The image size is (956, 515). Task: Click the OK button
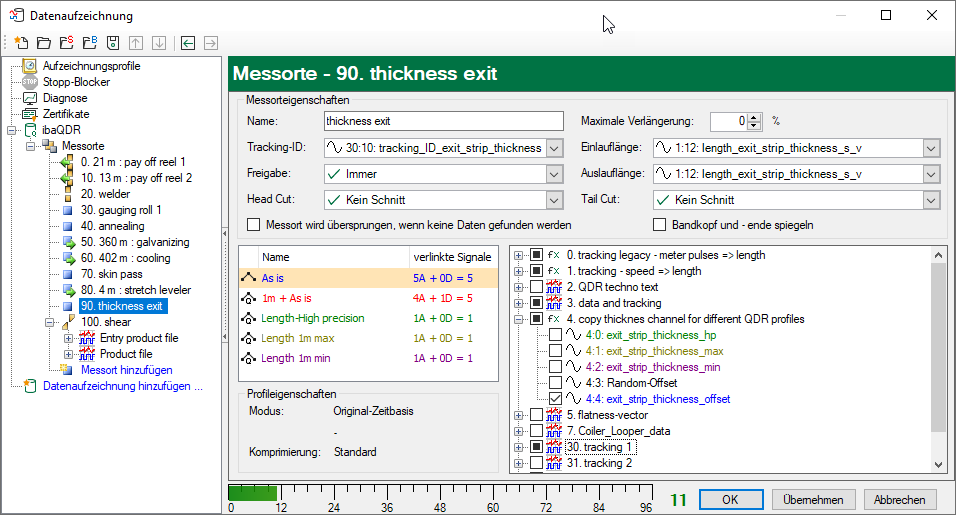(730, 500)
